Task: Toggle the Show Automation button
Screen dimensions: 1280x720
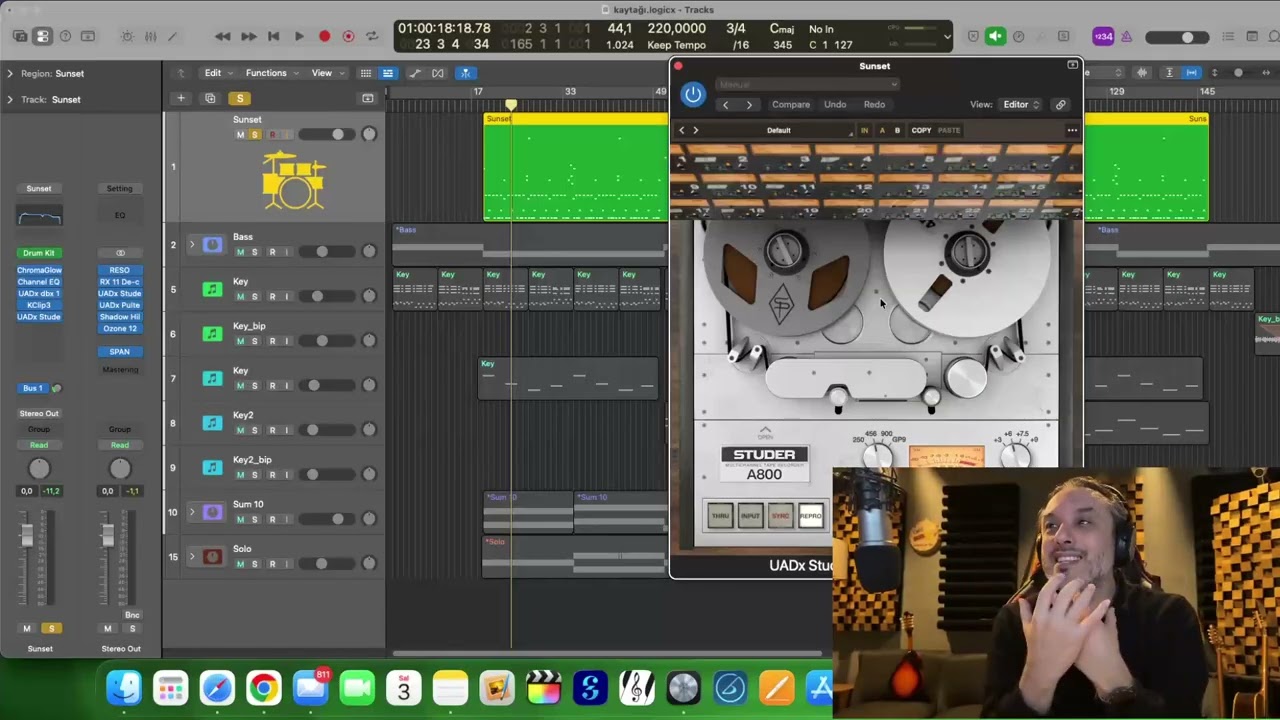Action: coord(415,73)
